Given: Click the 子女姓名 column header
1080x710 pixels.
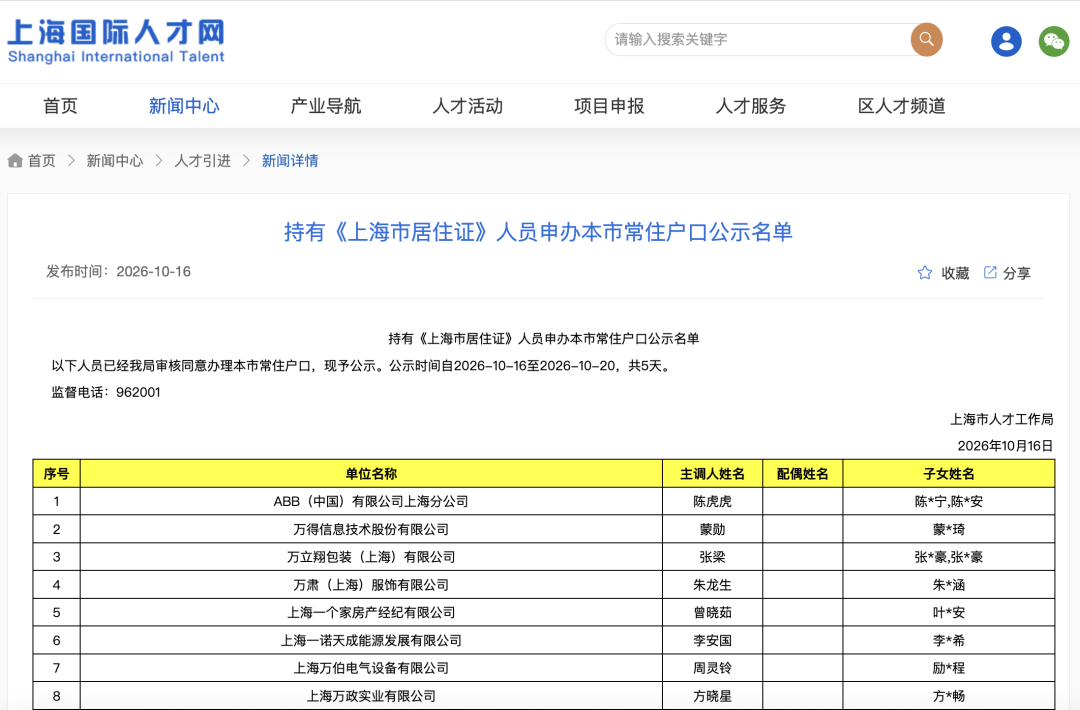Looking at the screenshot, I should pyautogui.click(x=948, y=474).
